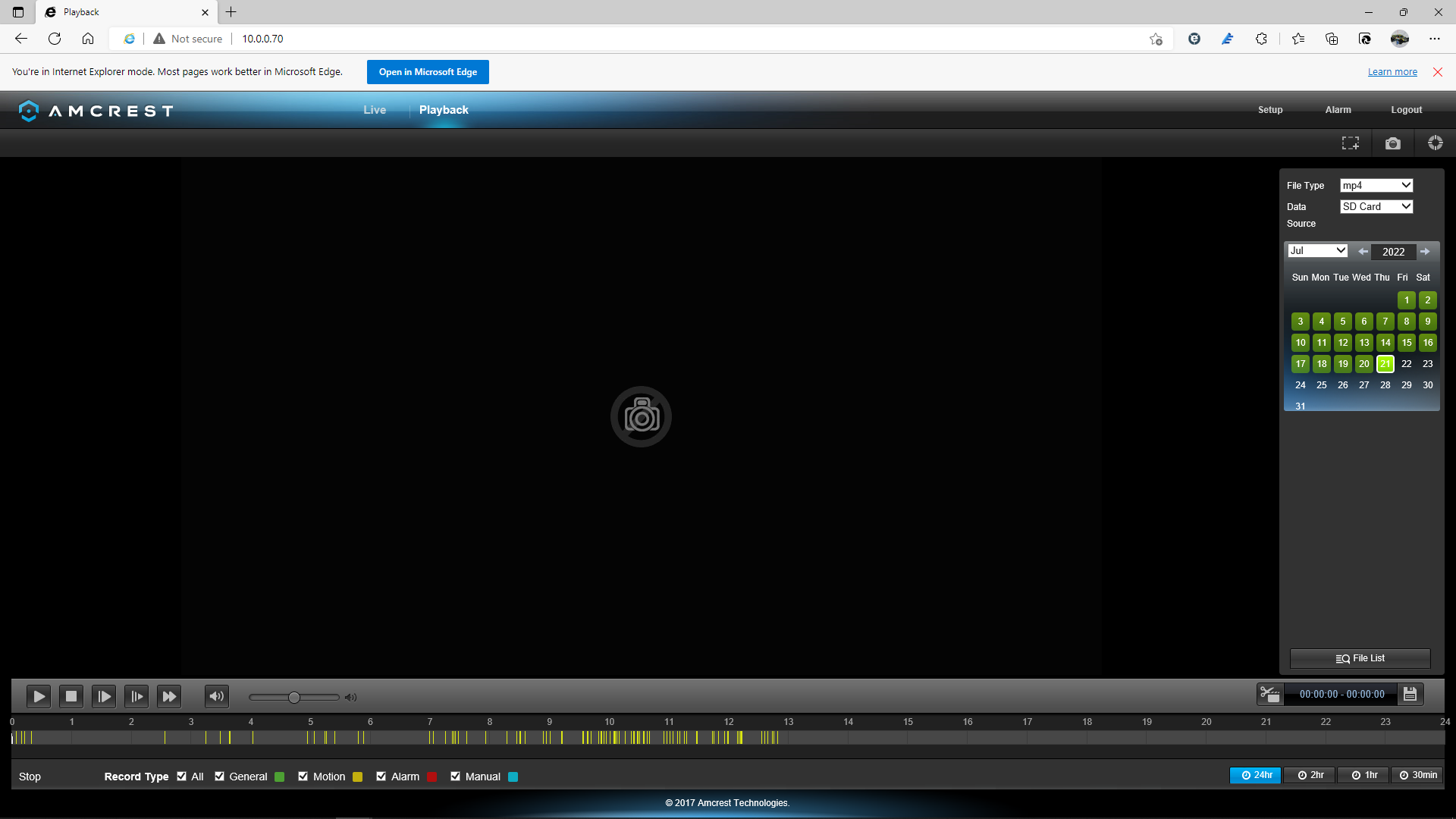Toggle the Alarm record type checkbox
The height and width of the screenshot is (819, 1456).
click(x=381, y=777)
